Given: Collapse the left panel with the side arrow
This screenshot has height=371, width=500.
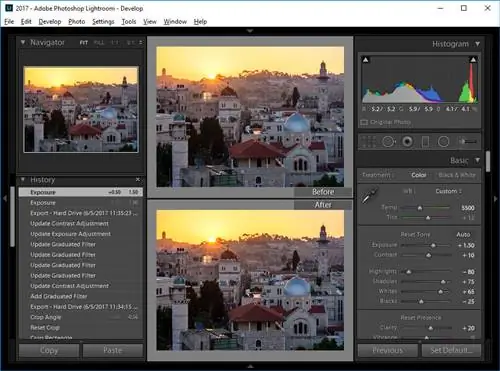Looking at the screenshot, I should coord(5,199).
